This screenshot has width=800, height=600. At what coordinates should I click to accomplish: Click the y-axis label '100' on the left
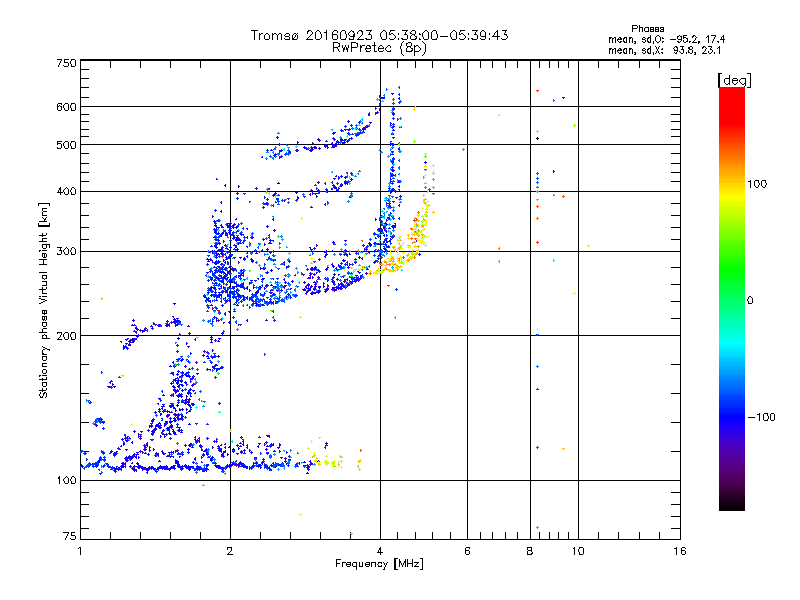tap(66, 481)
